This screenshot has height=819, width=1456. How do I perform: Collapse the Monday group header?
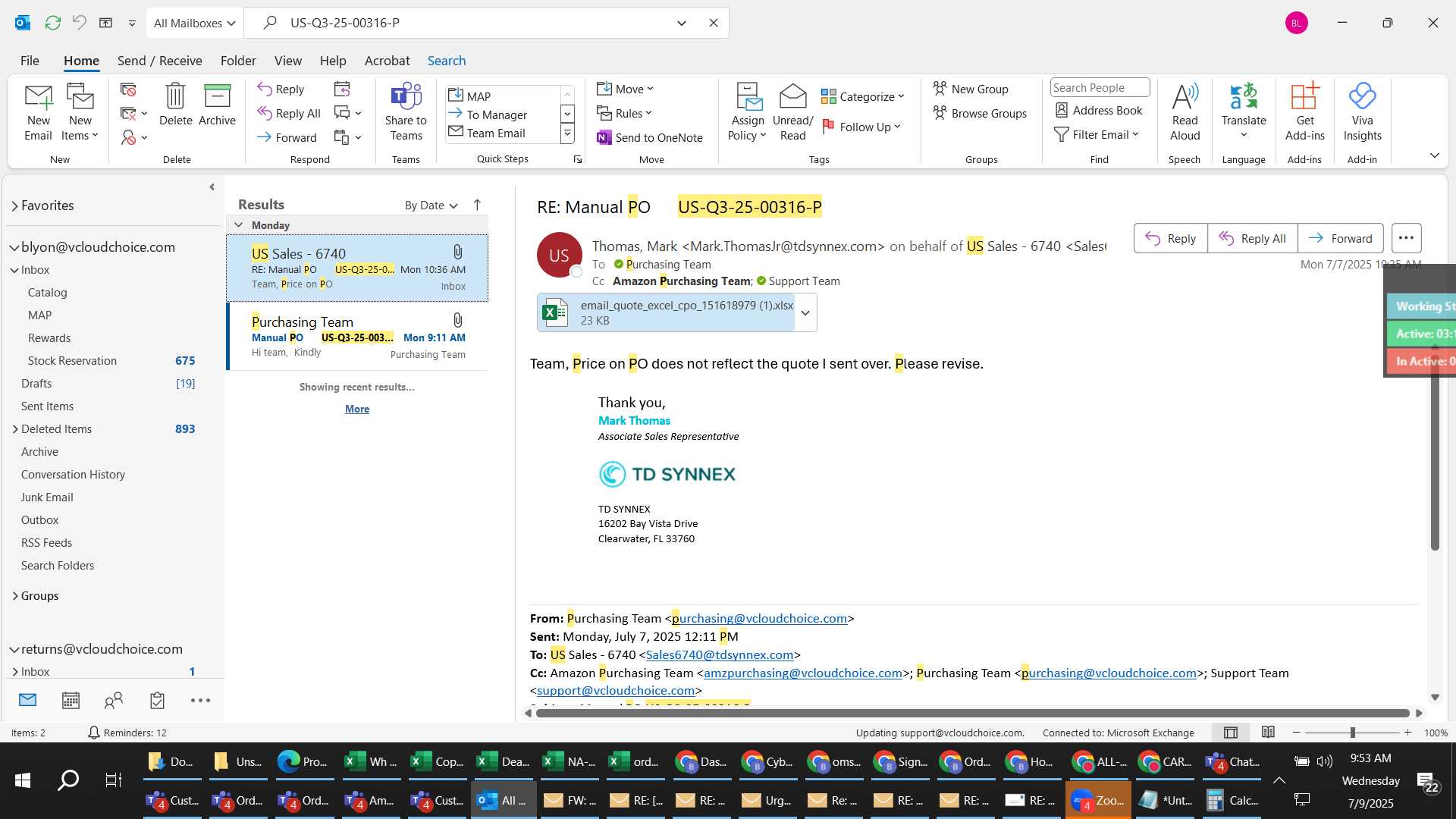[238, 225]
